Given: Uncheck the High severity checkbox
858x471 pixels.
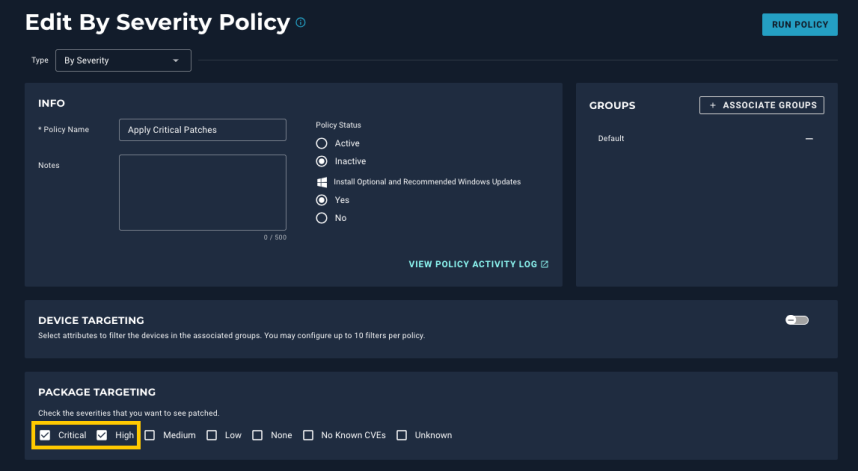Looking at the screenshot, I should 102,435.
